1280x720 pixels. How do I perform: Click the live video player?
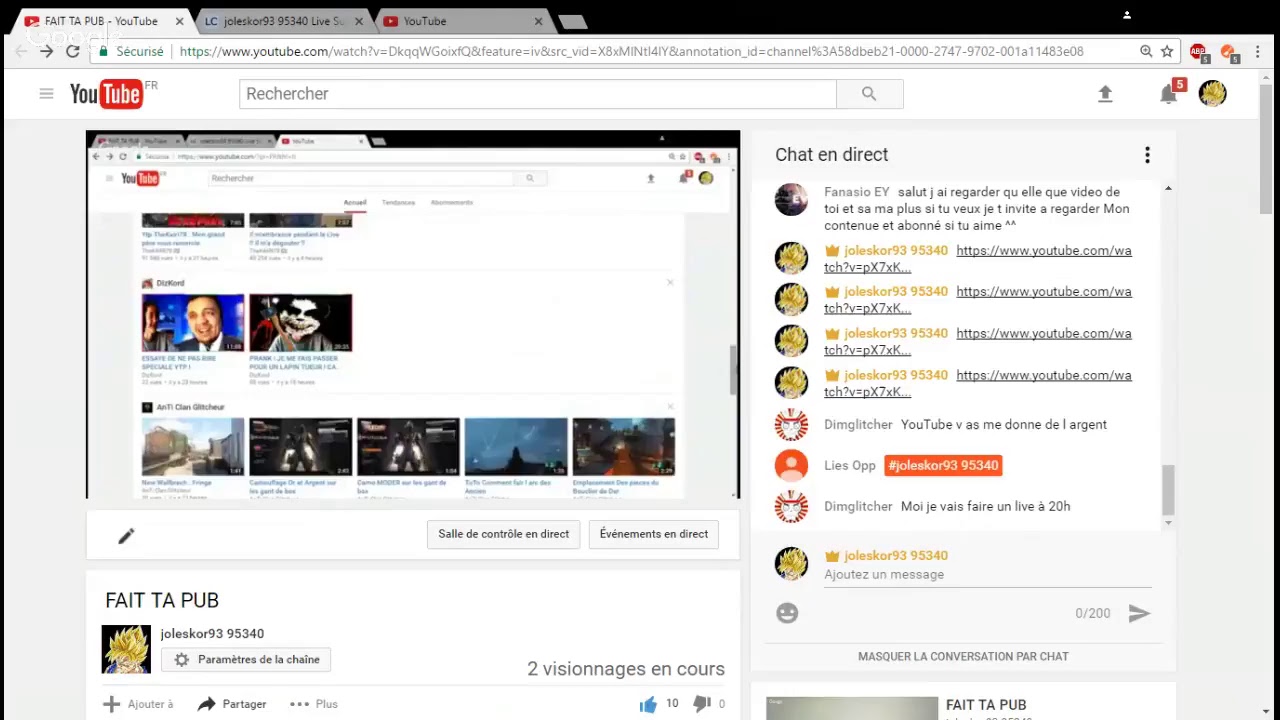(x=413, y=314)
